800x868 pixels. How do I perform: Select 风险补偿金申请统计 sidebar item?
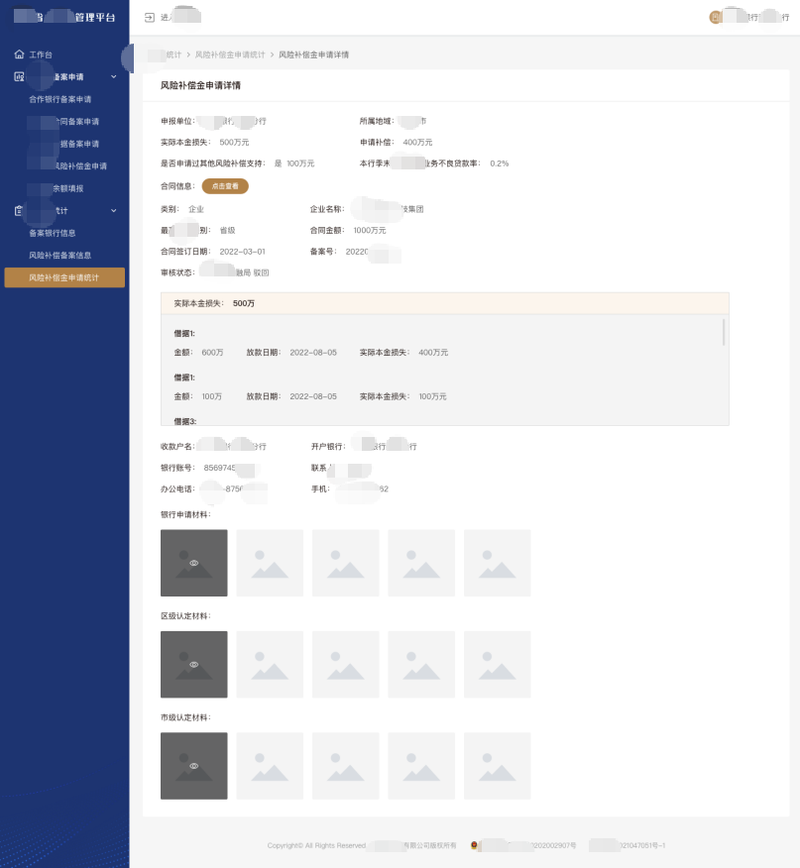(x=64, y=277)
